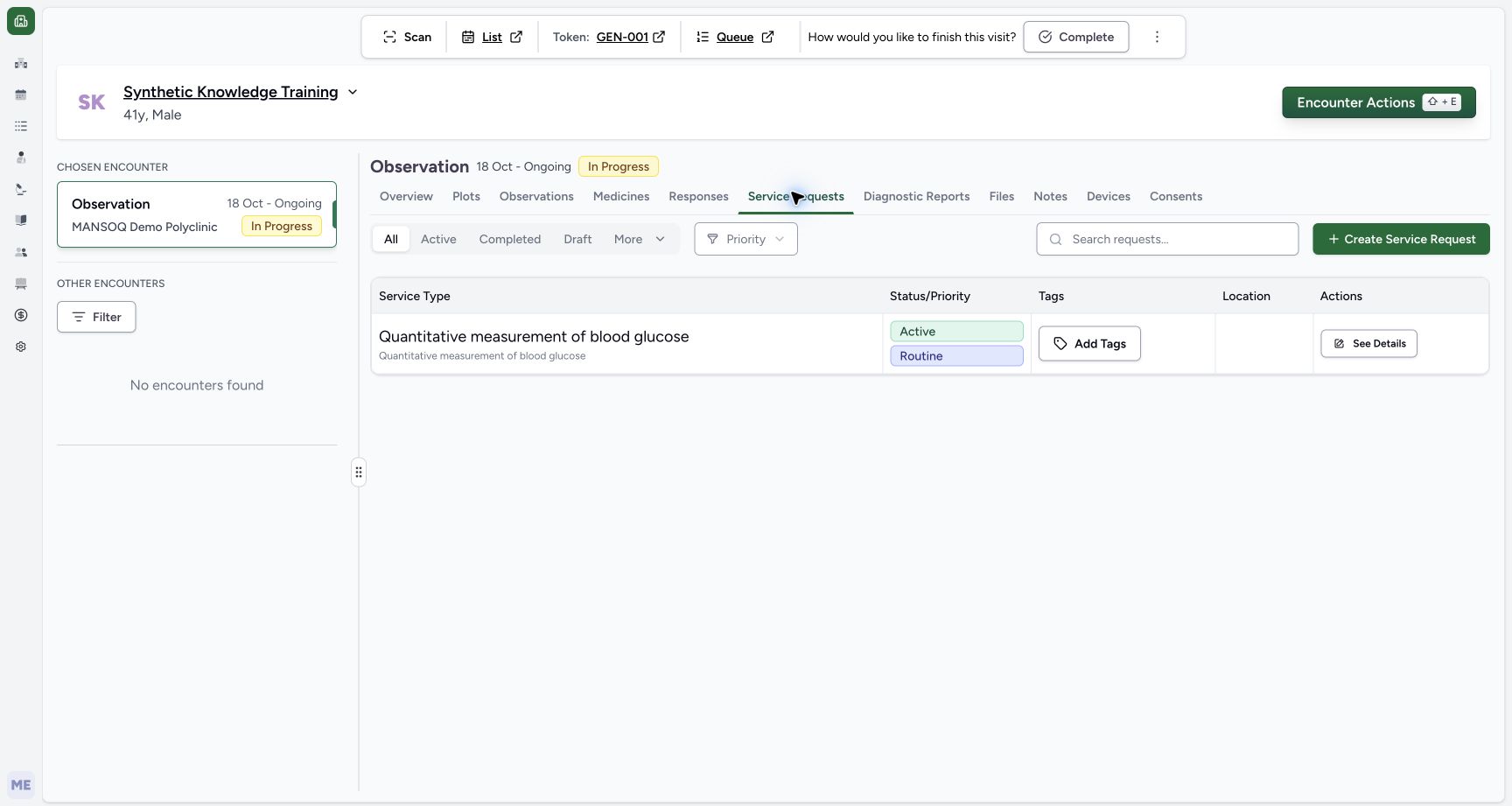
Task: Expand the patient name chevron dropdown
Action: (x=353, y=92)
